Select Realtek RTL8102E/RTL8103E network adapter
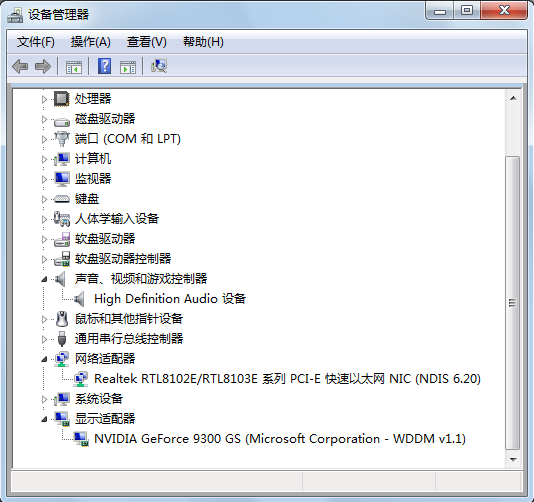This screenshot has height=502, width=534. 287,379
